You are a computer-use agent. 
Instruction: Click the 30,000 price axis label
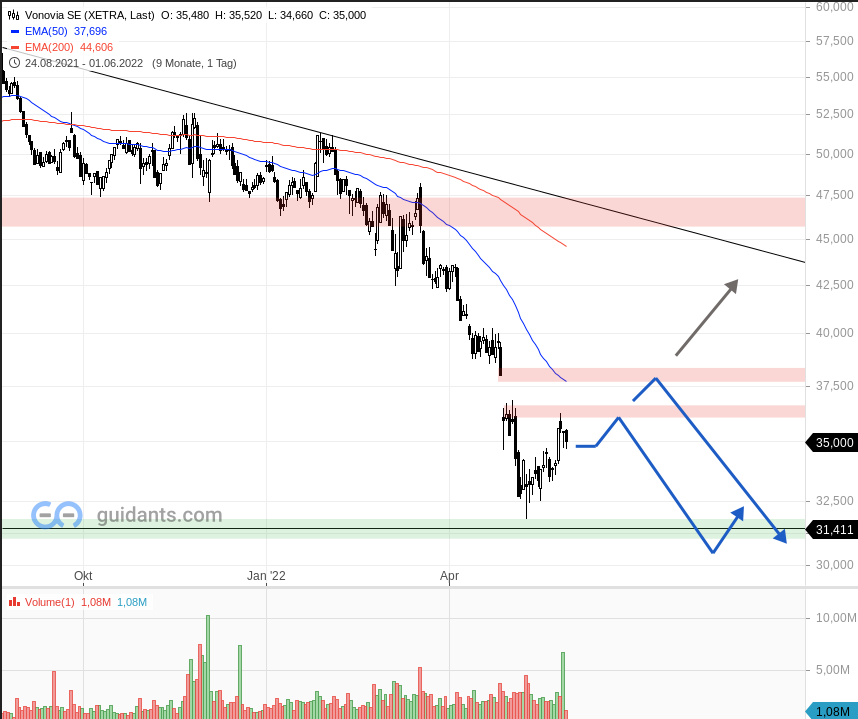[834, 565]
